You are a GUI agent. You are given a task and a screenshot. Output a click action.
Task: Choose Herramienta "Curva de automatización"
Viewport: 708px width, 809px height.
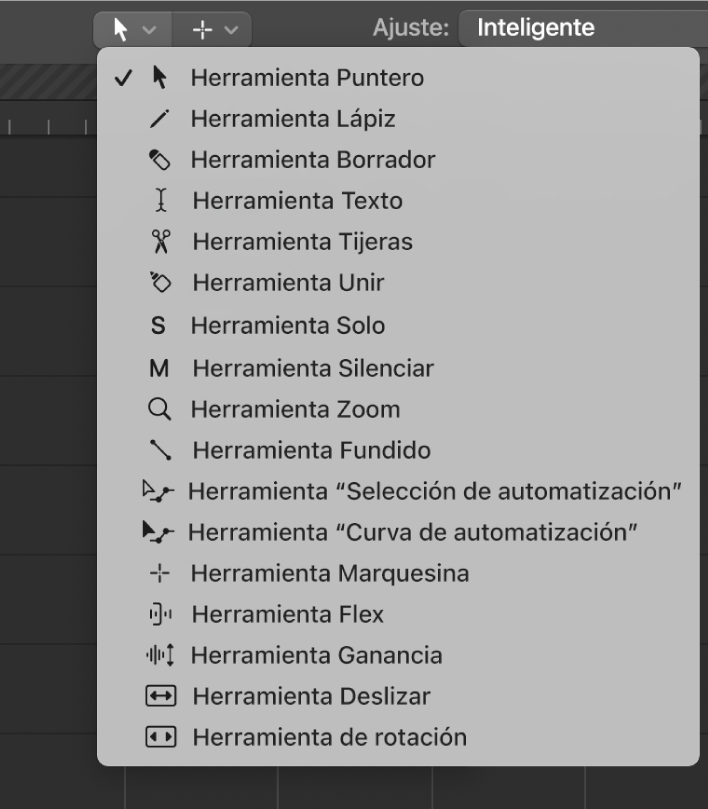point(412,532)
